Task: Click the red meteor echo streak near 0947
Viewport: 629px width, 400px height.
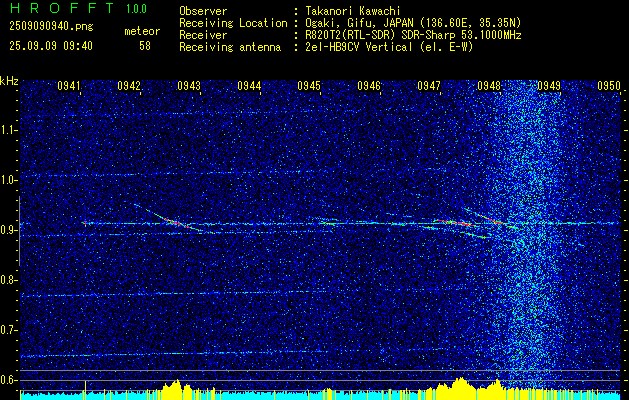Action: point(457,223)
